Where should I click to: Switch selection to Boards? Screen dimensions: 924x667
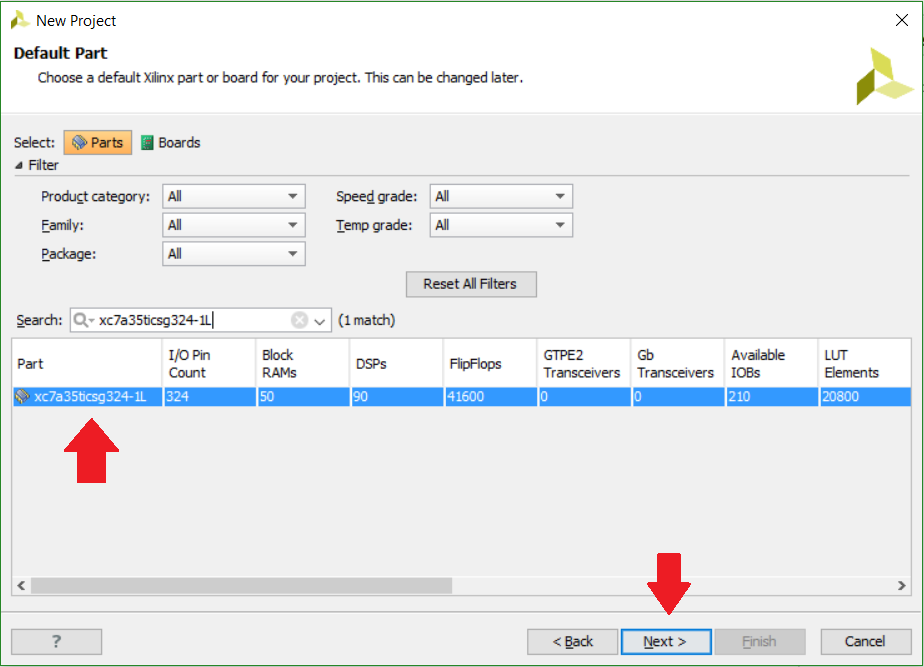(171, 143)
